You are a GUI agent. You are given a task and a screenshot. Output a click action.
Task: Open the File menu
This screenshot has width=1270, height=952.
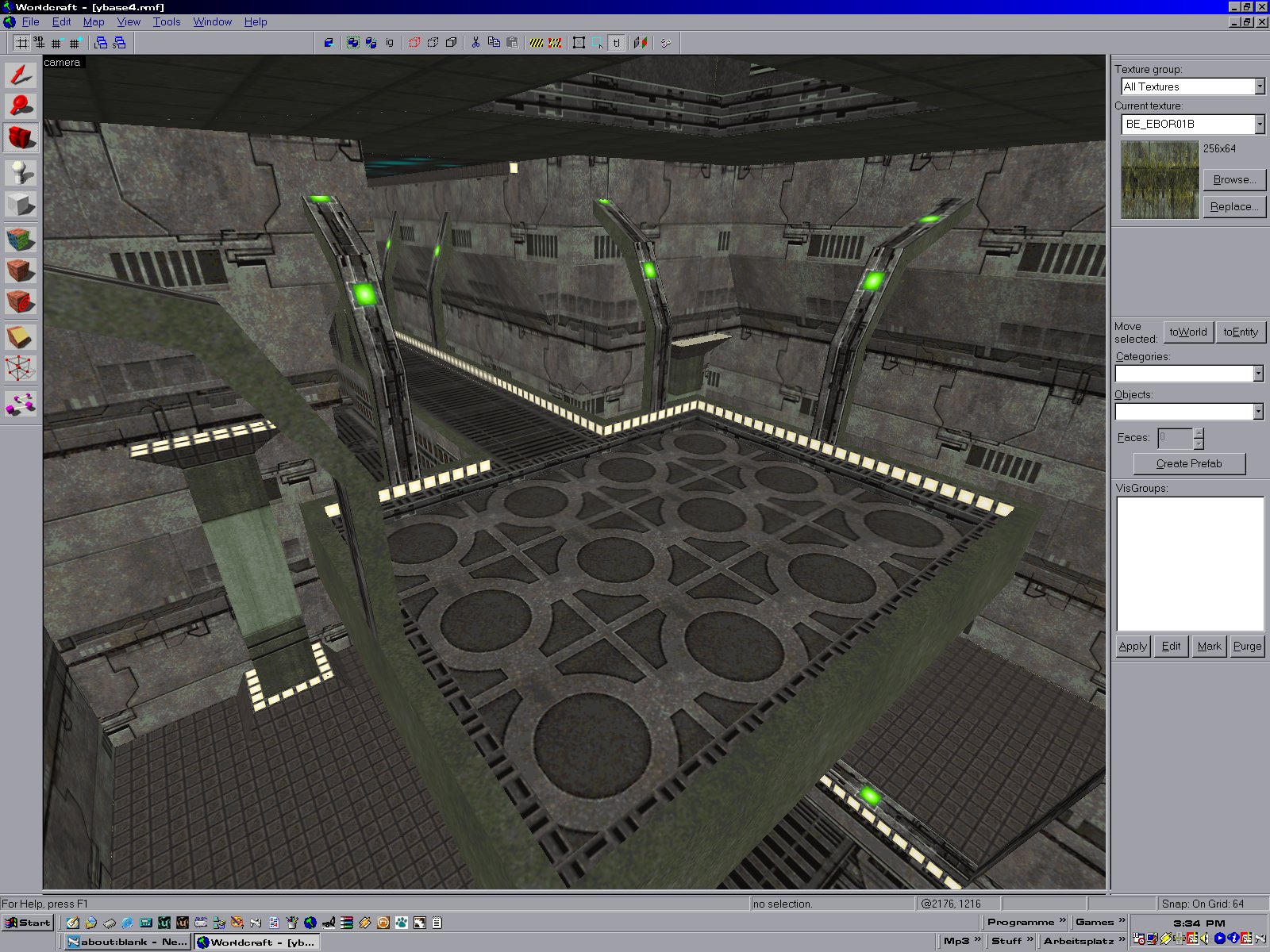coord(31,21)
